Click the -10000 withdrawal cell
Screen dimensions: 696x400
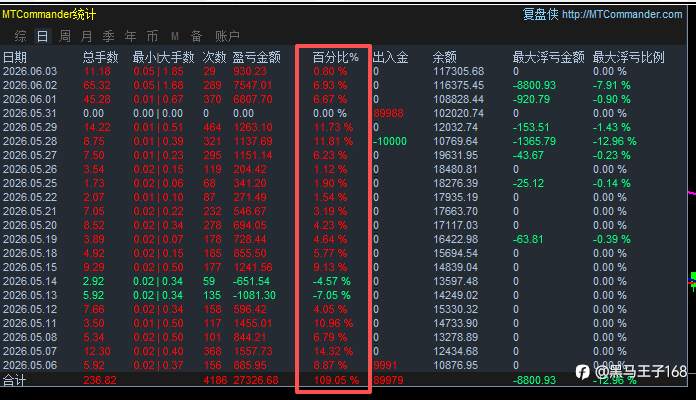click(x=390, y=141)
